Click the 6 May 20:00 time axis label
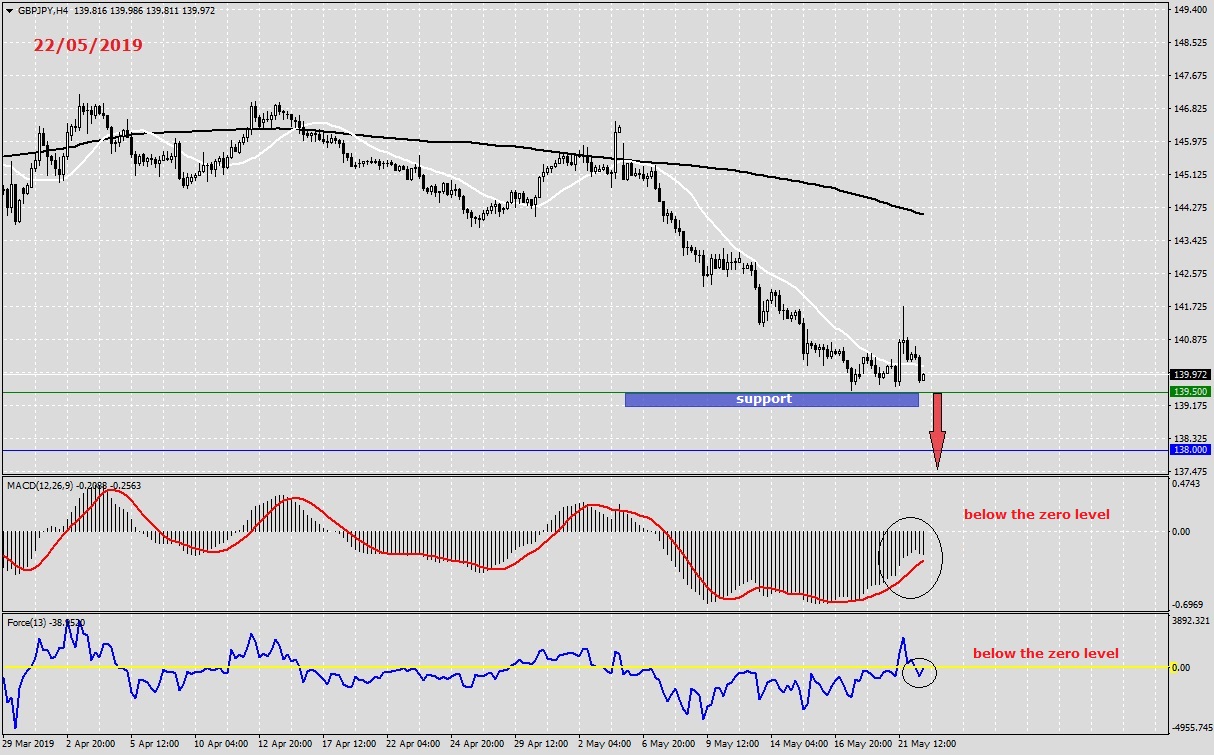Viewport: 1214px width, 755px height. 667,745
